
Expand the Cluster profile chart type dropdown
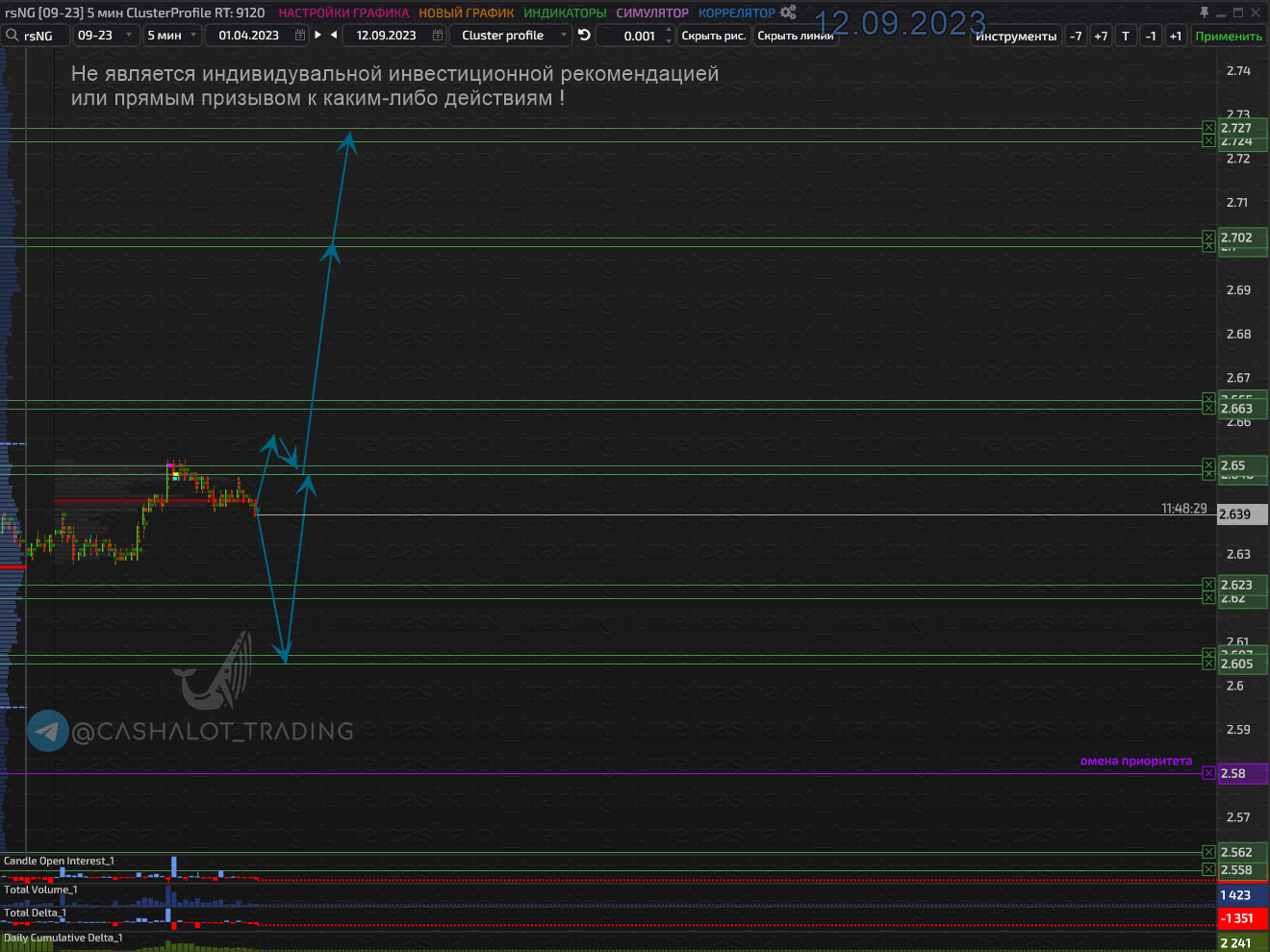point(564,36)
